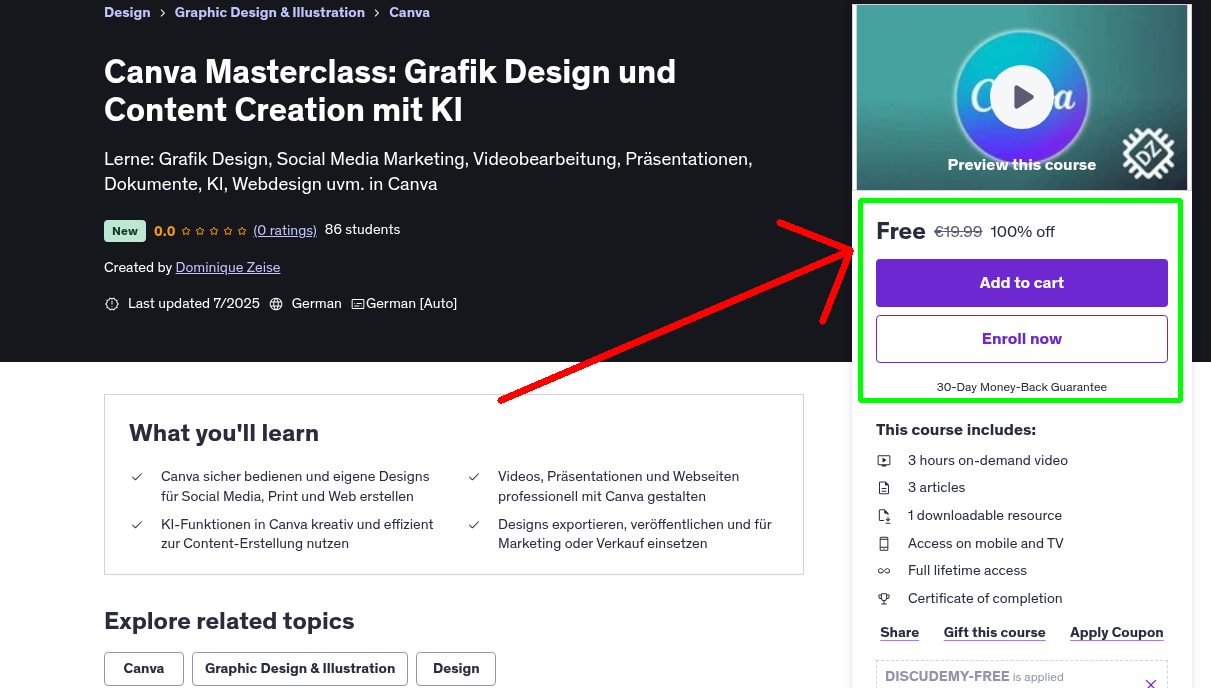Click the DZ logo badge on the preview thumbnail
Viewport: 1211px width, 688px height.
1148,154
